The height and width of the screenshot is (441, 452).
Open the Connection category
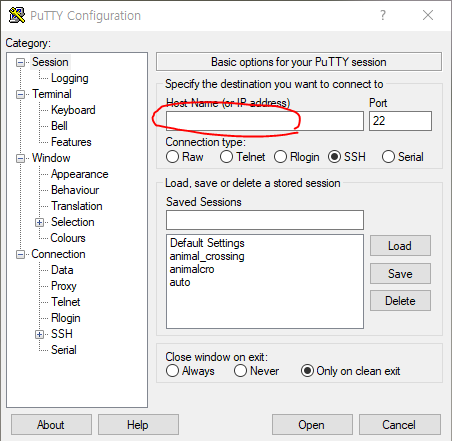pos(58,254)
